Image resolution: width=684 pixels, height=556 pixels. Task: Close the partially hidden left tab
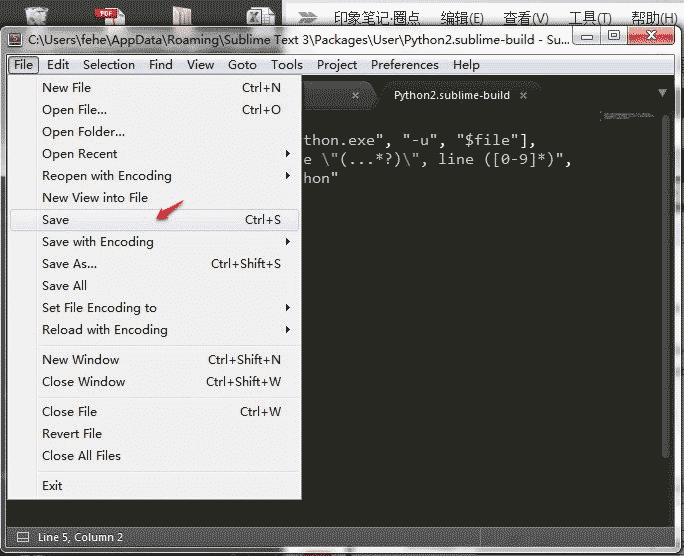pos(356,95)
